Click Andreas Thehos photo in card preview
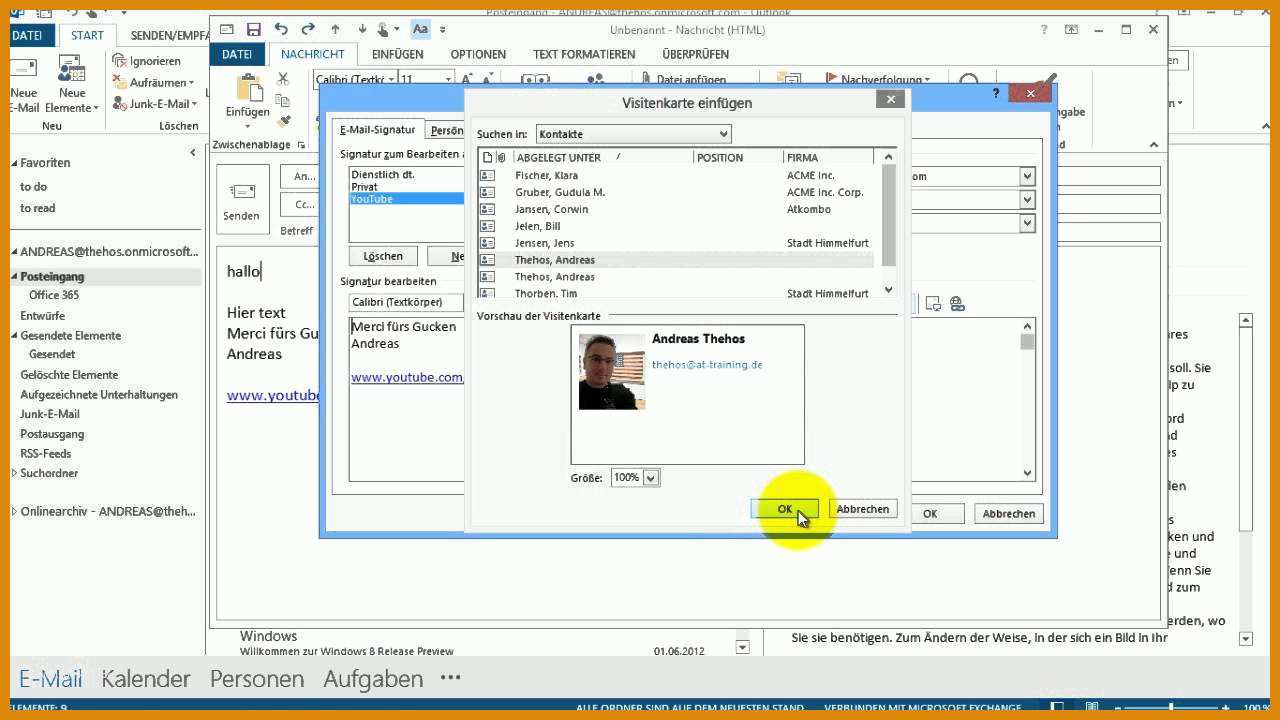 click(612, 371)
